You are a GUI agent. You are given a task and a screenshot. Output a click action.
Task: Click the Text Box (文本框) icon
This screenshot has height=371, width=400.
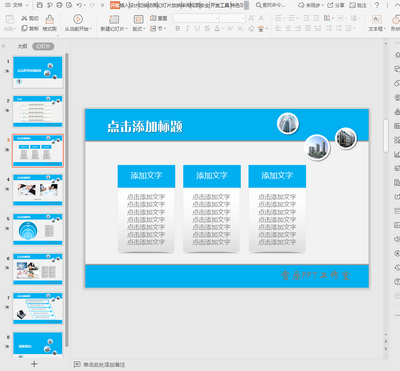pyautogui.click(x=377, y=19)
